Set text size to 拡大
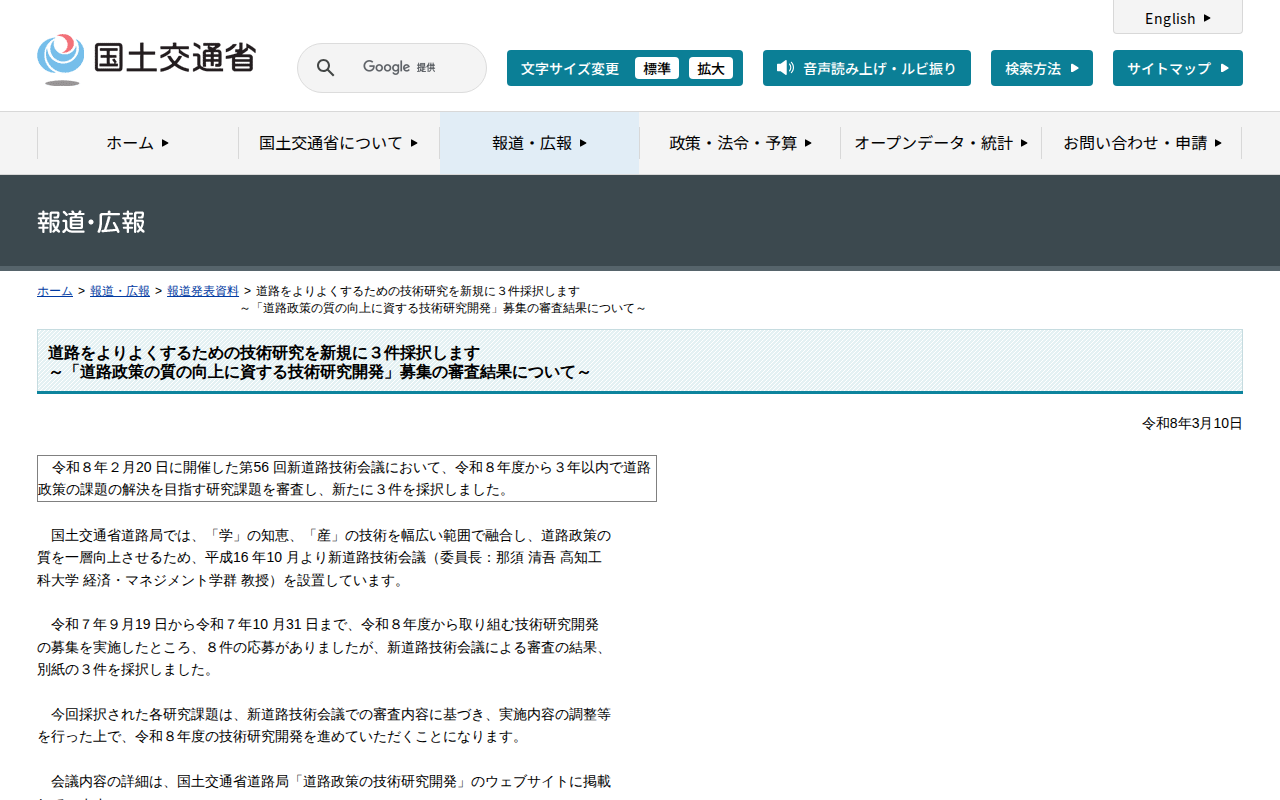Viewport: 1280px width, 800px height. 711,68
